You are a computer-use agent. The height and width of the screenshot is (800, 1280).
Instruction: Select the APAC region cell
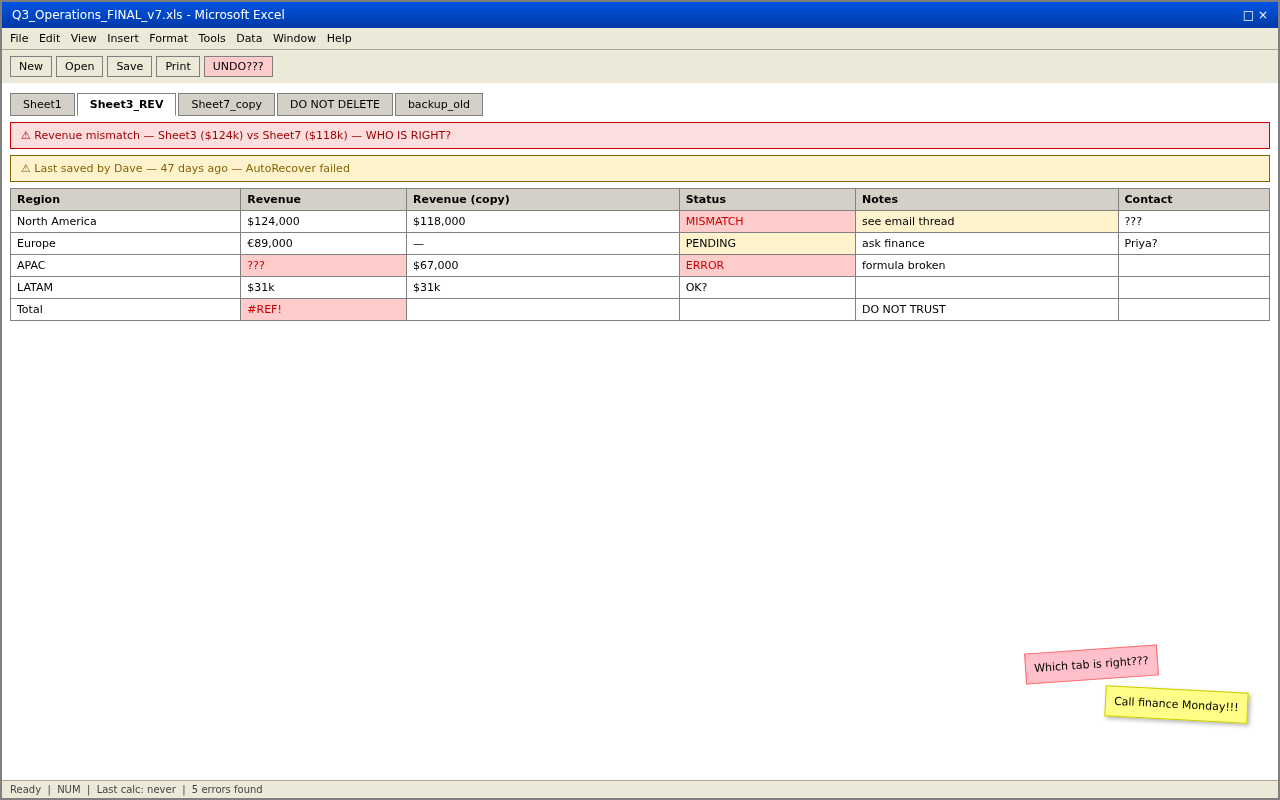(126, 266)
